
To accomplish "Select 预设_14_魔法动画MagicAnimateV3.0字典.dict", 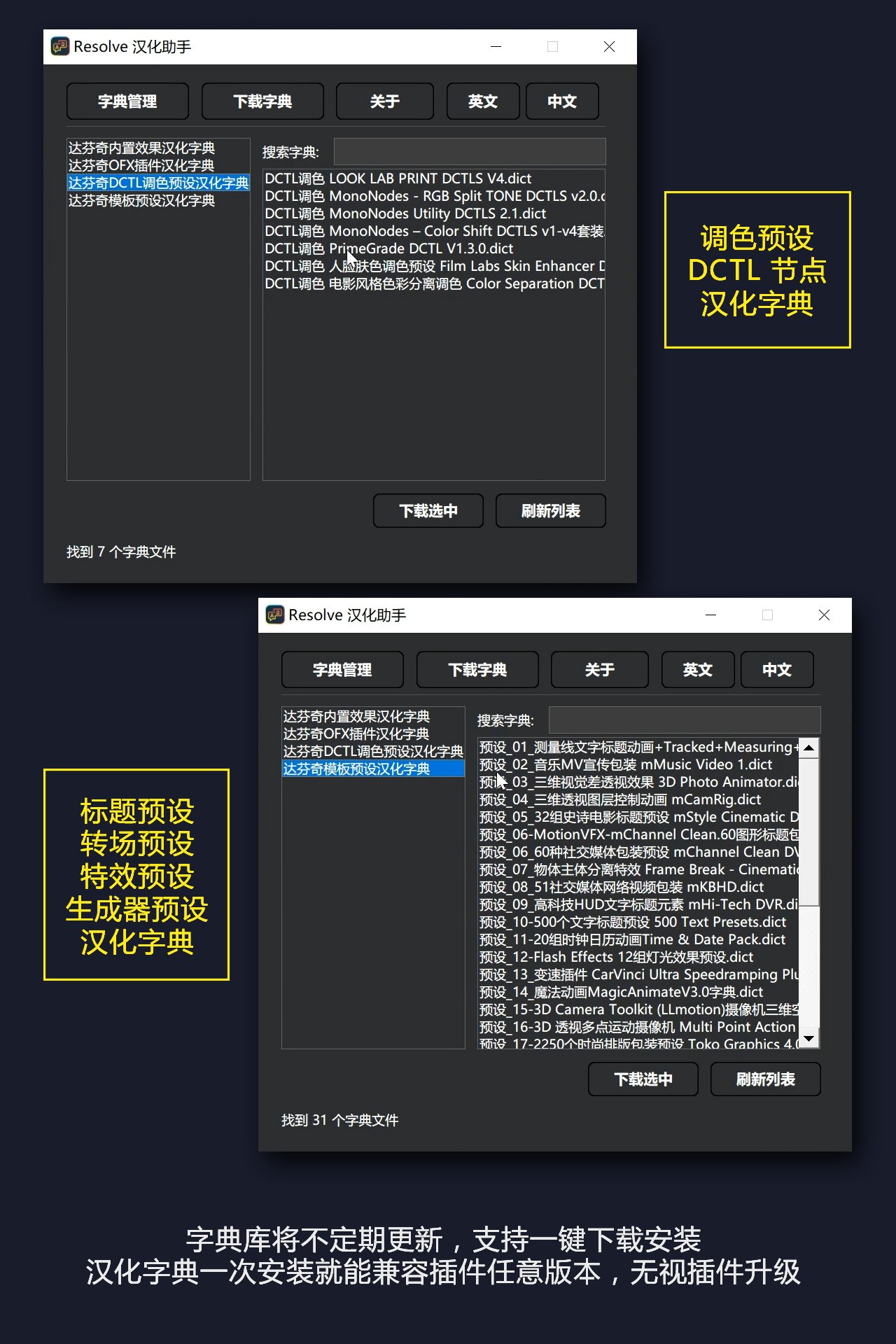I will tap(638, 992).
